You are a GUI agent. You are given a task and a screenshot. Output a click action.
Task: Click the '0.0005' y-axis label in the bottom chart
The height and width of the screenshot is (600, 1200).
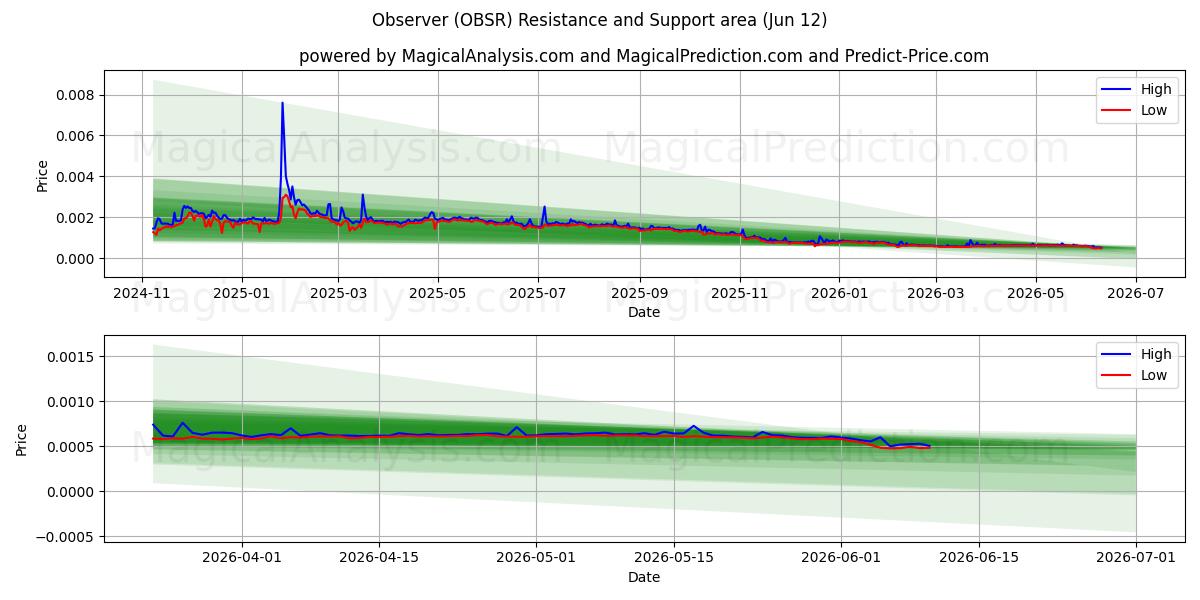(x=72, y=447)
